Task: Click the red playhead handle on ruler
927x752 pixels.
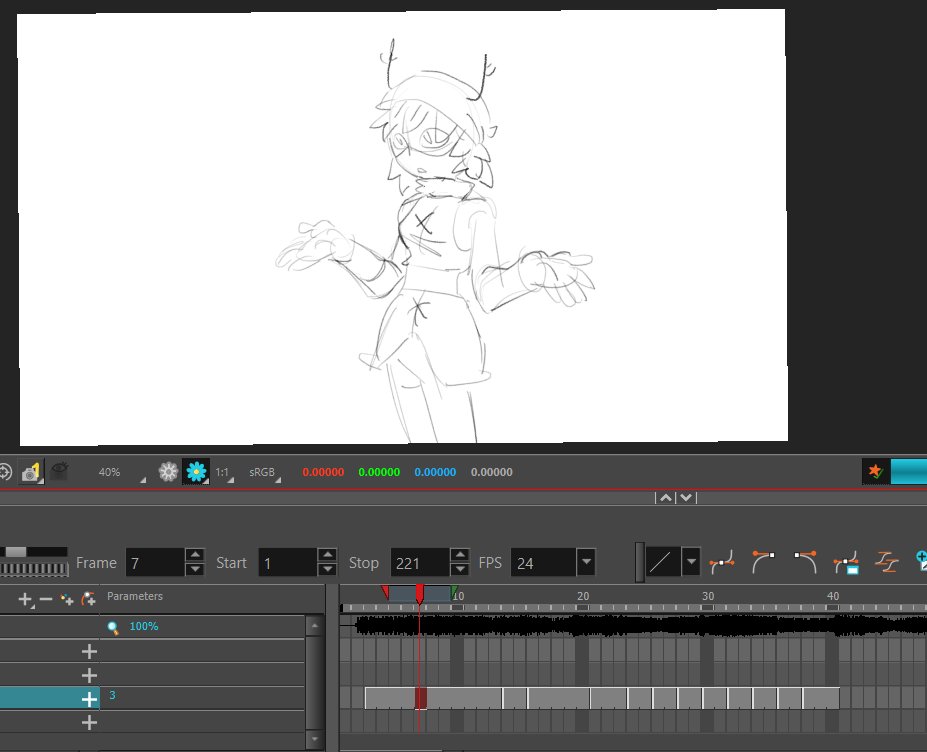Action: click(x=420, y=593)
